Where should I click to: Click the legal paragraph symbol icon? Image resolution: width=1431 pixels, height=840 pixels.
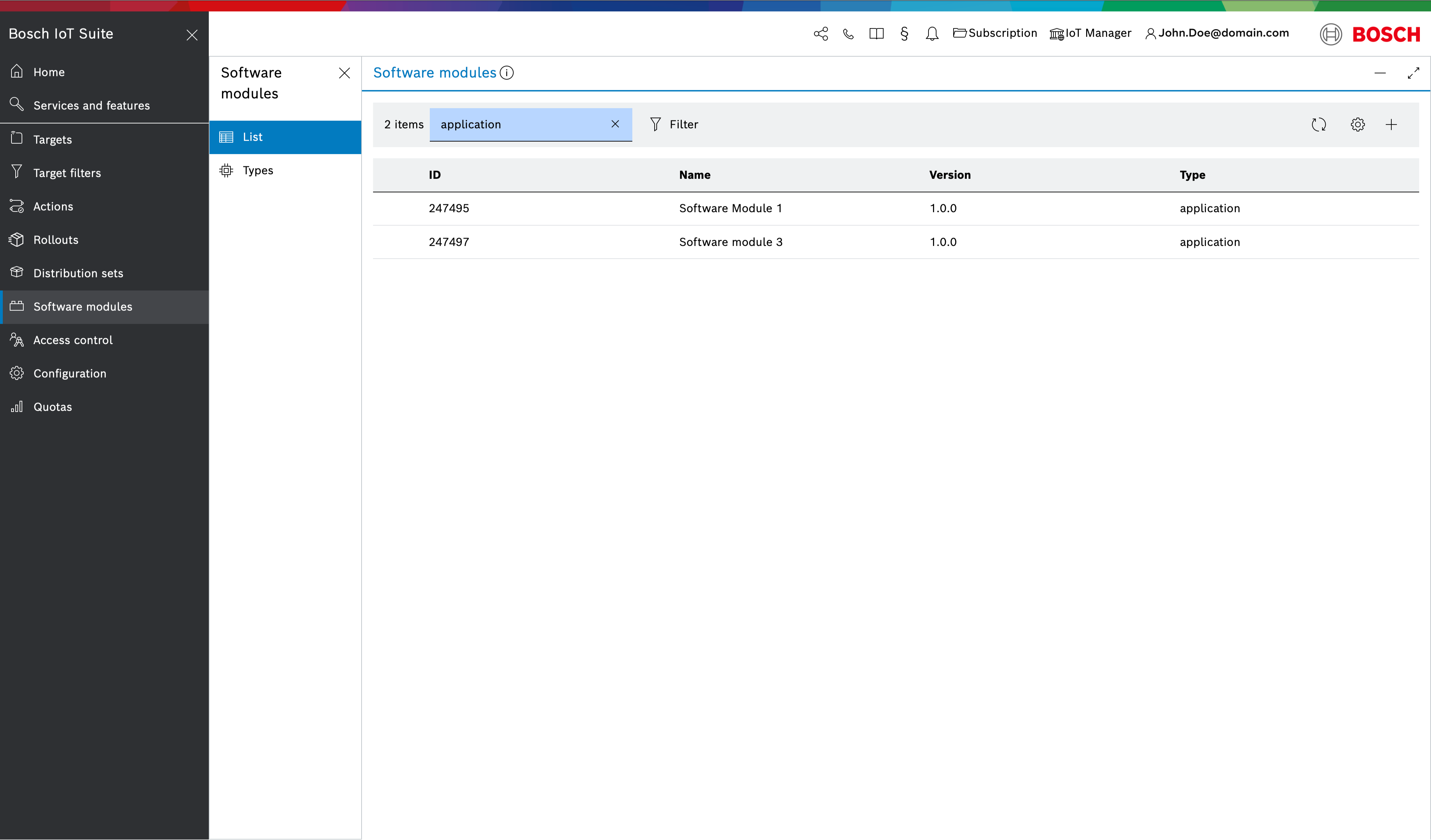pyautogui.click(x=904, y=33)
